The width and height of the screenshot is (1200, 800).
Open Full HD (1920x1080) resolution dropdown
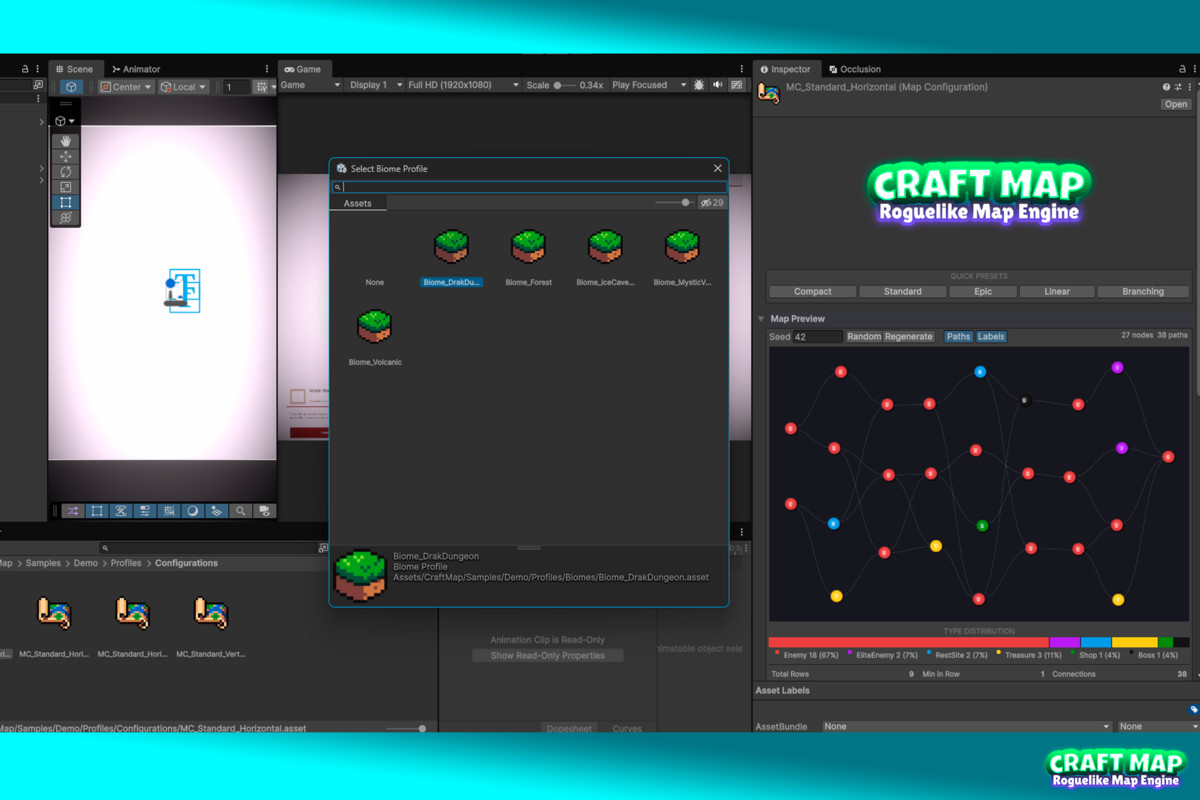coord(463,85)
